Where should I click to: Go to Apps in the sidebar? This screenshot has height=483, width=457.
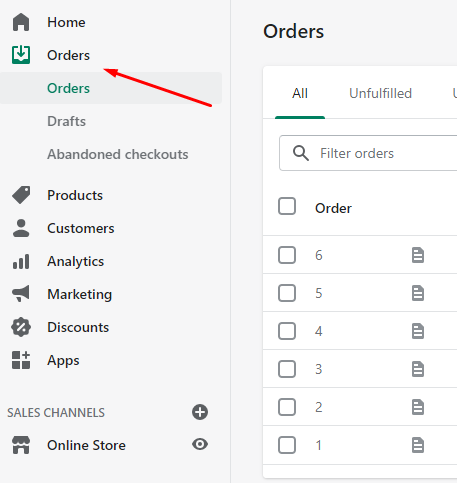click(x=63, y=361)
